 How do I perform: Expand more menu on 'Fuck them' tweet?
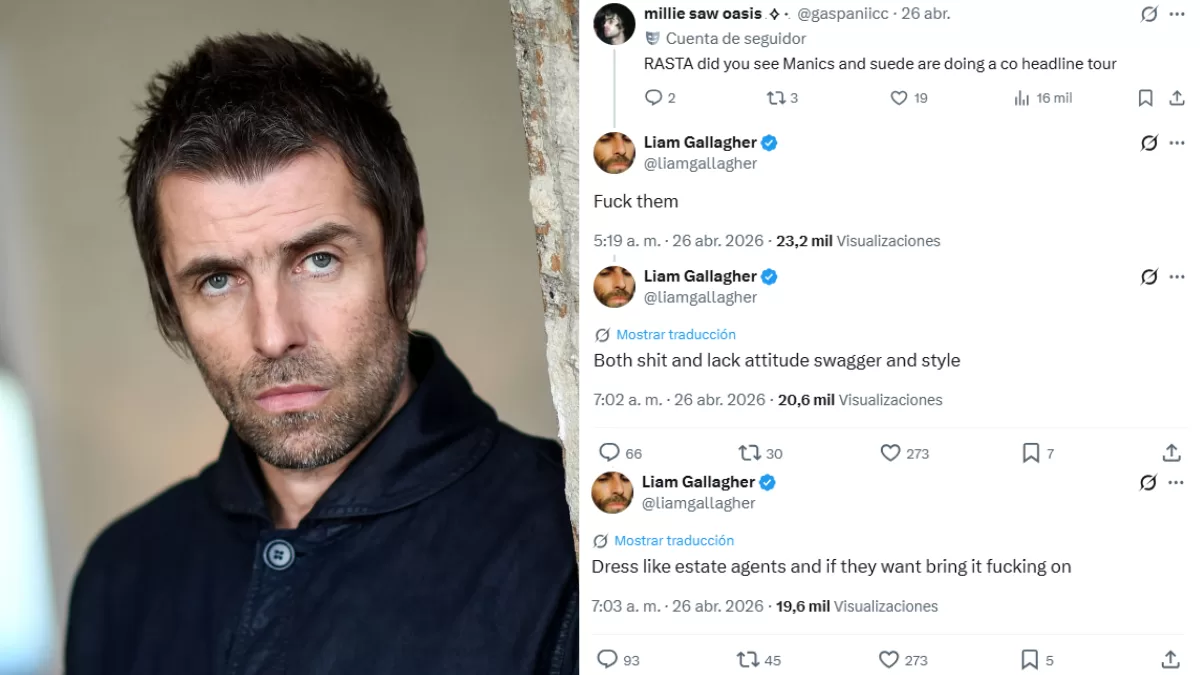pos(1177,143)
